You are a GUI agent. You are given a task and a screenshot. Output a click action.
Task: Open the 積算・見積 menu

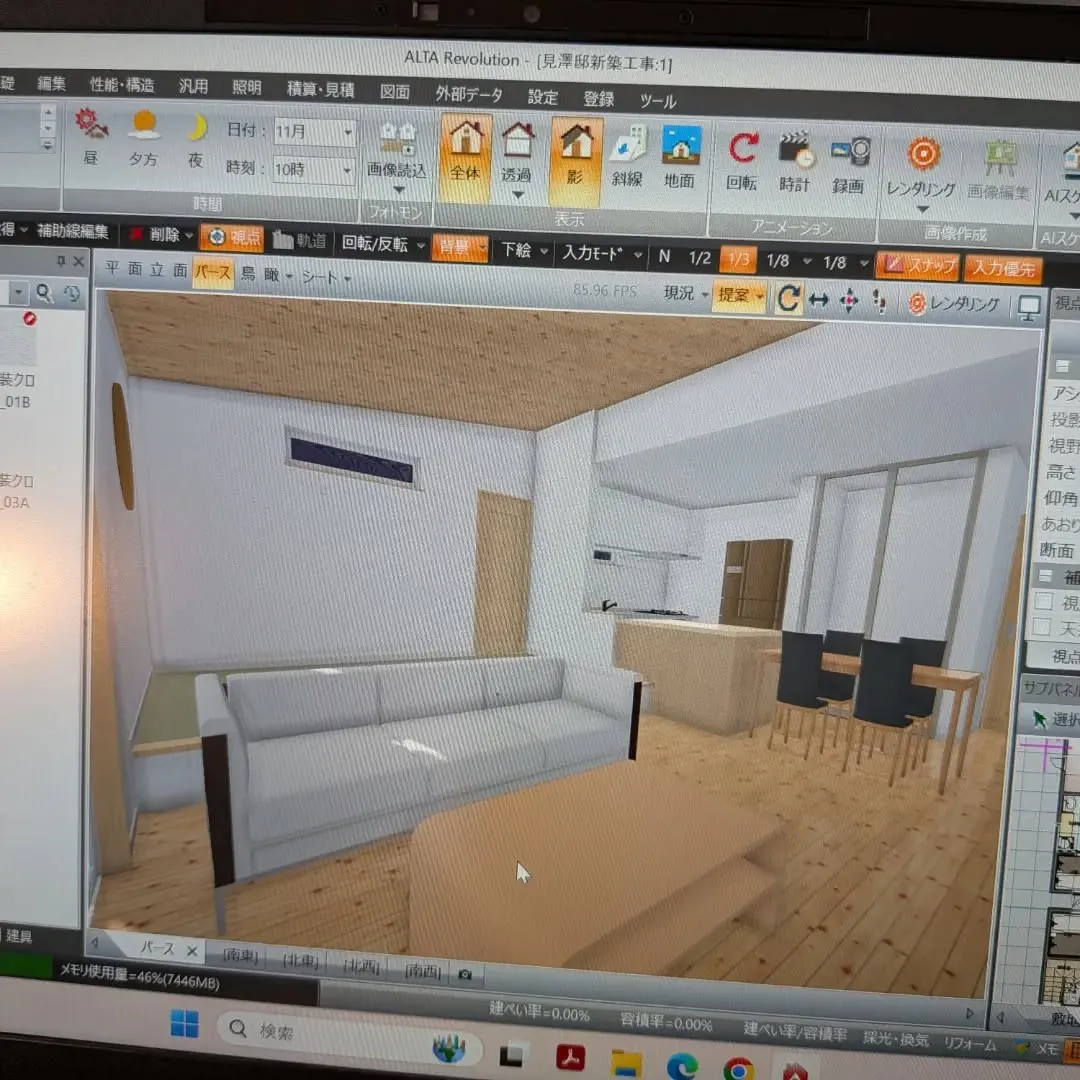click(320, 90)
